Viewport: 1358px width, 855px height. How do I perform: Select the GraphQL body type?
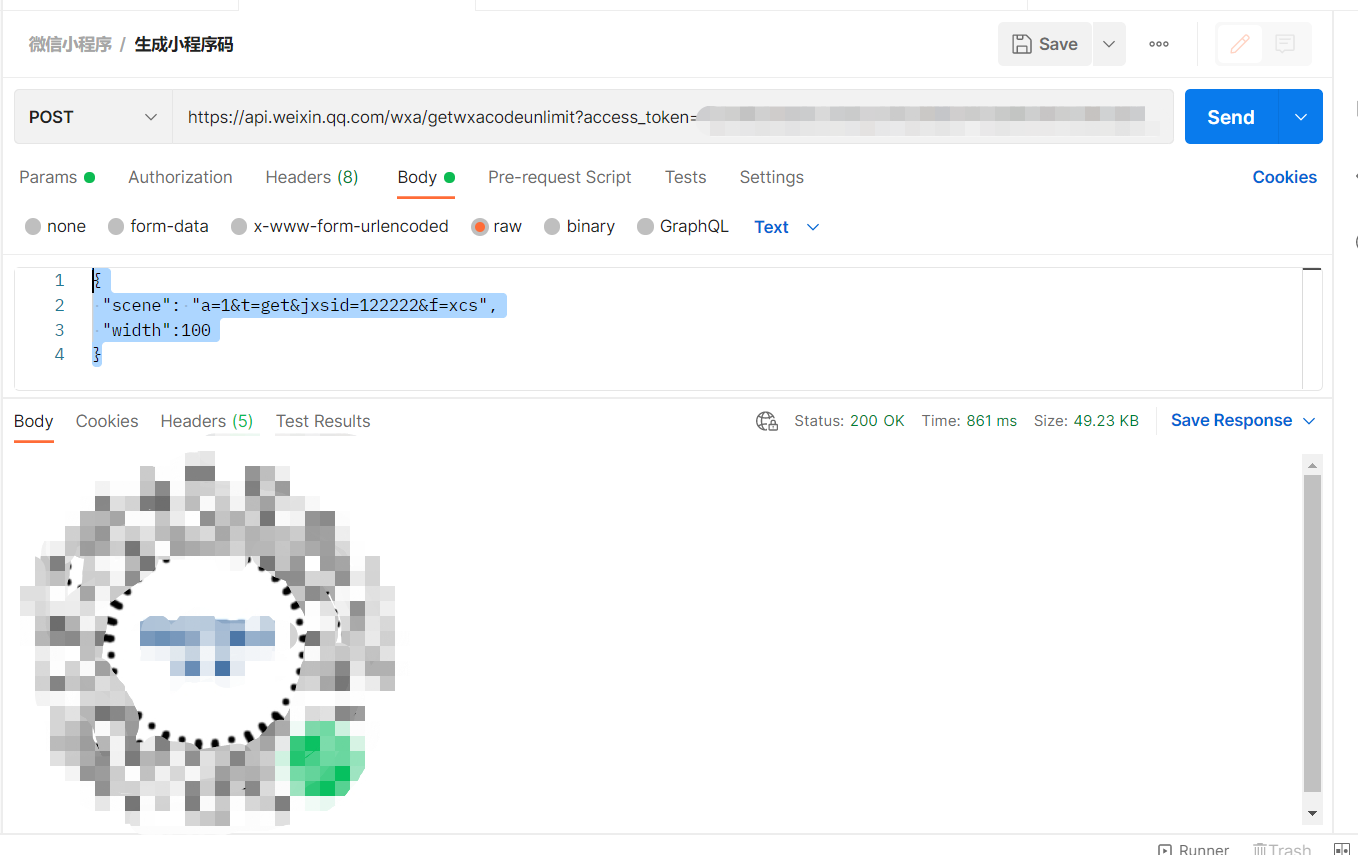coord(683,226)
